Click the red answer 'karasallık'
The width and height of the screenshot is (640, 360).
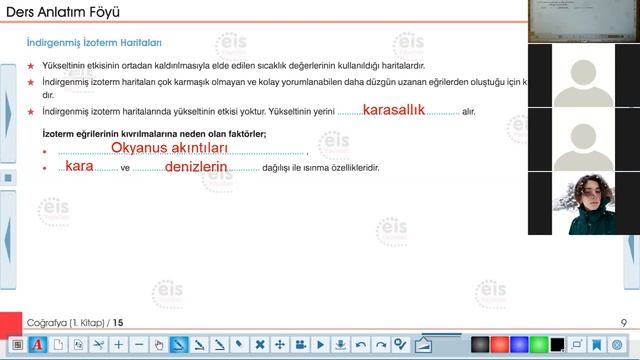tap(394, 109)
